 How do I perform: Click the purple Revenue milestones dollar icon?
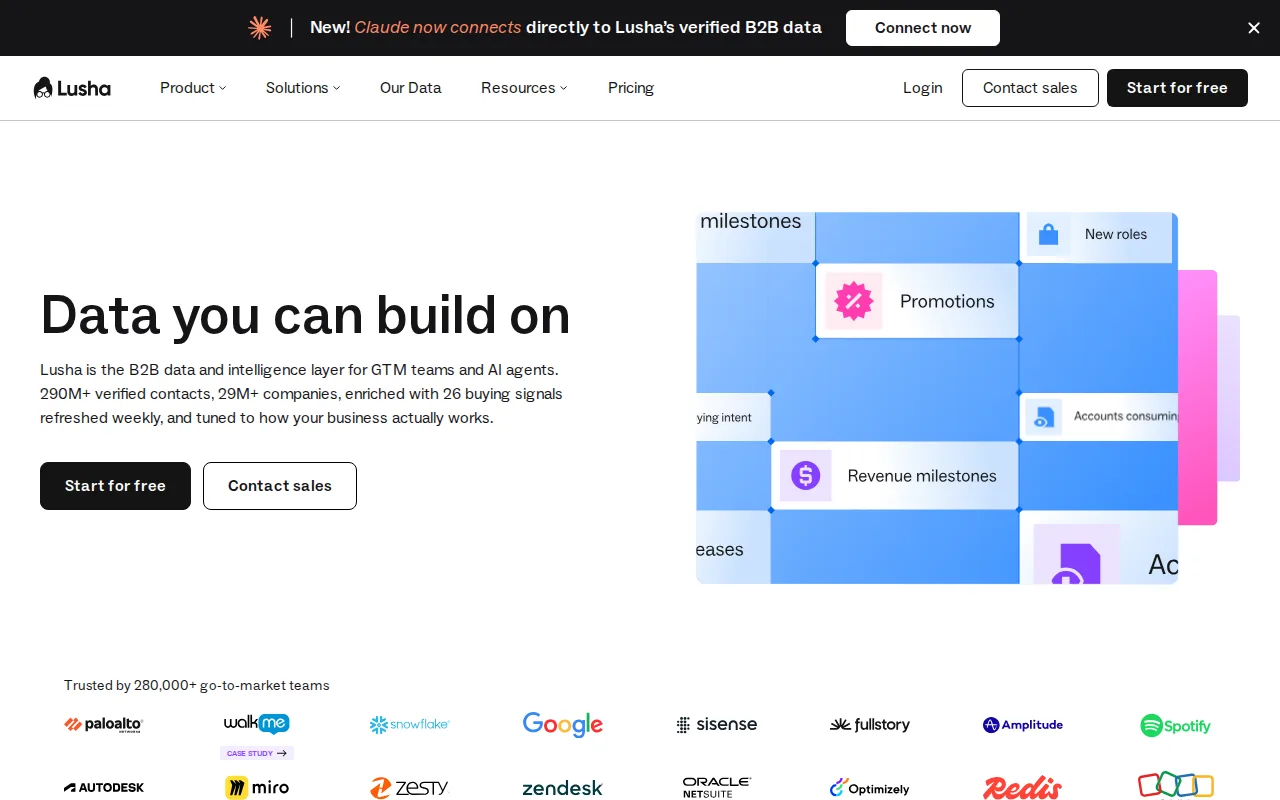point(806,476)
